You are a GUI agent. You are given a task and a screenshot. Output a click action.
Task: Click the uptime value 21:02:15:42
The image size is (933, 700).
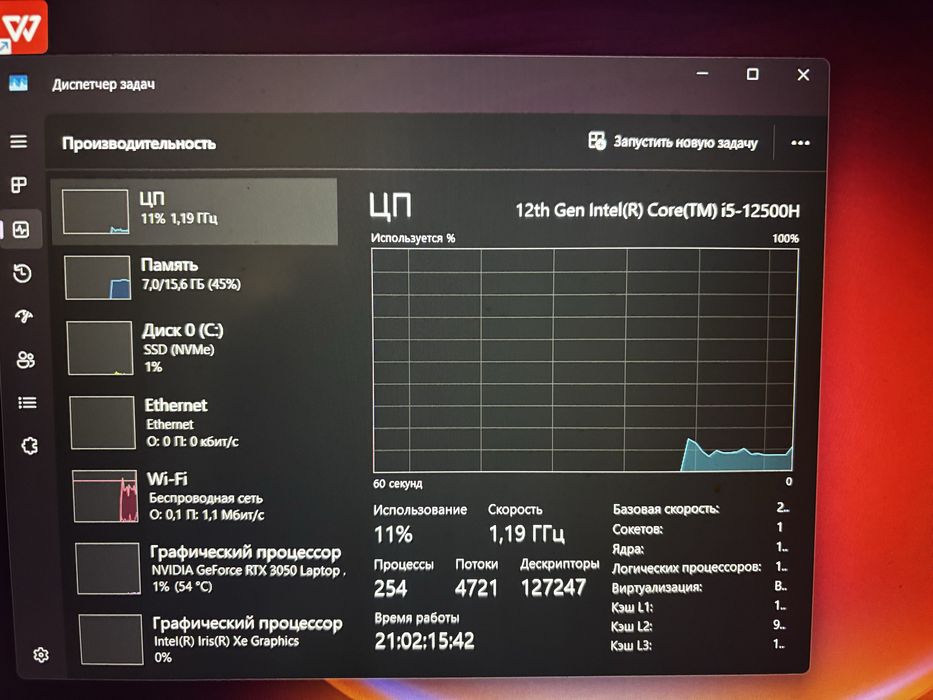(424, 641)
